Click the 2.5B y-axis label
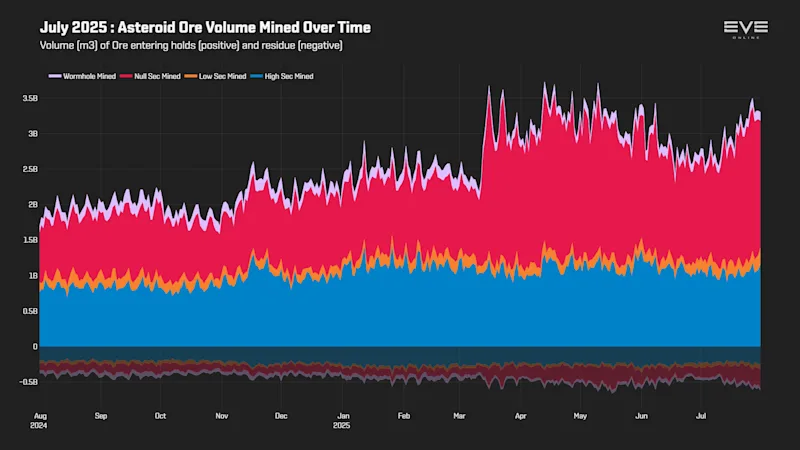 pyautogui.click(x=30, y=169)
